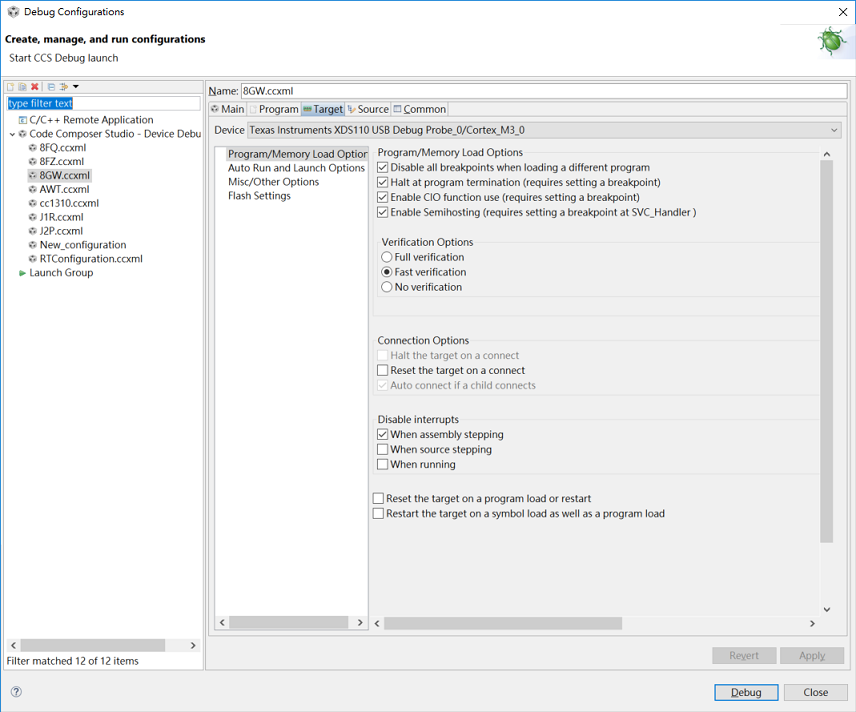Uncheck Enable Semihosting option
The image size is (856, 712).
coord(383,213)
